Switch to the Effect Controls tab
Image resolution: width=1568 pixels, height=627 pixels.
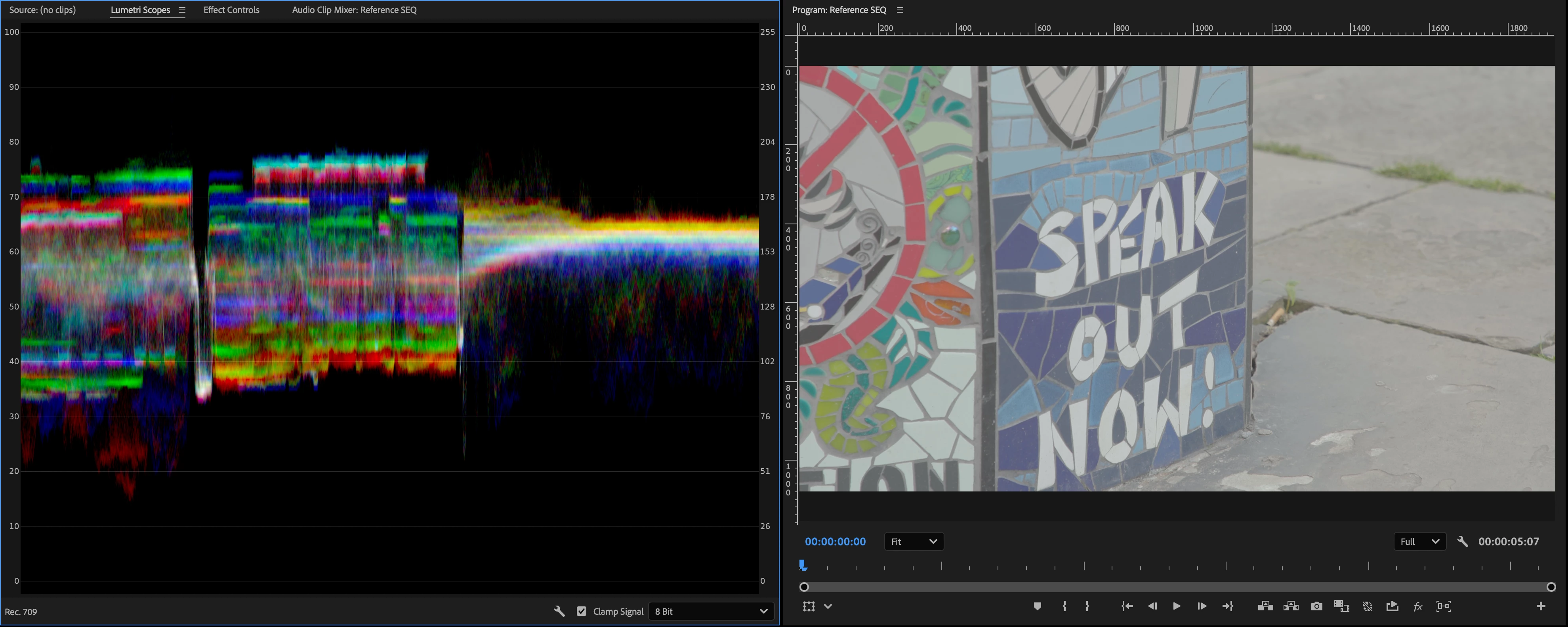pos(231,10)
